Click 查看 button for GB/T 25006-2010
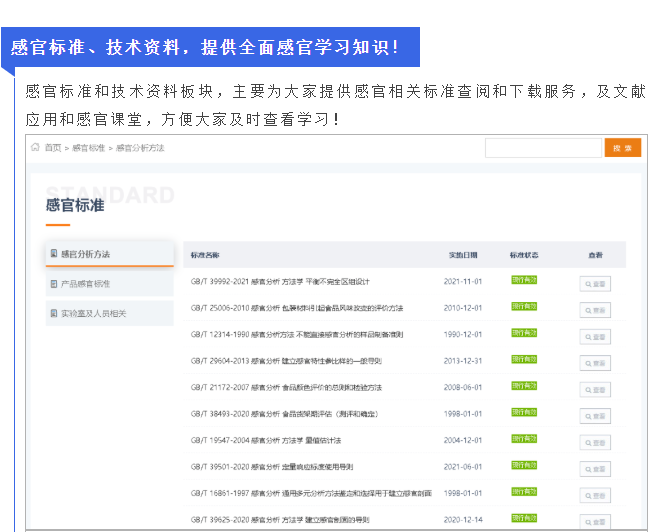The image size is (650, 532). click(x=595, y=310)
